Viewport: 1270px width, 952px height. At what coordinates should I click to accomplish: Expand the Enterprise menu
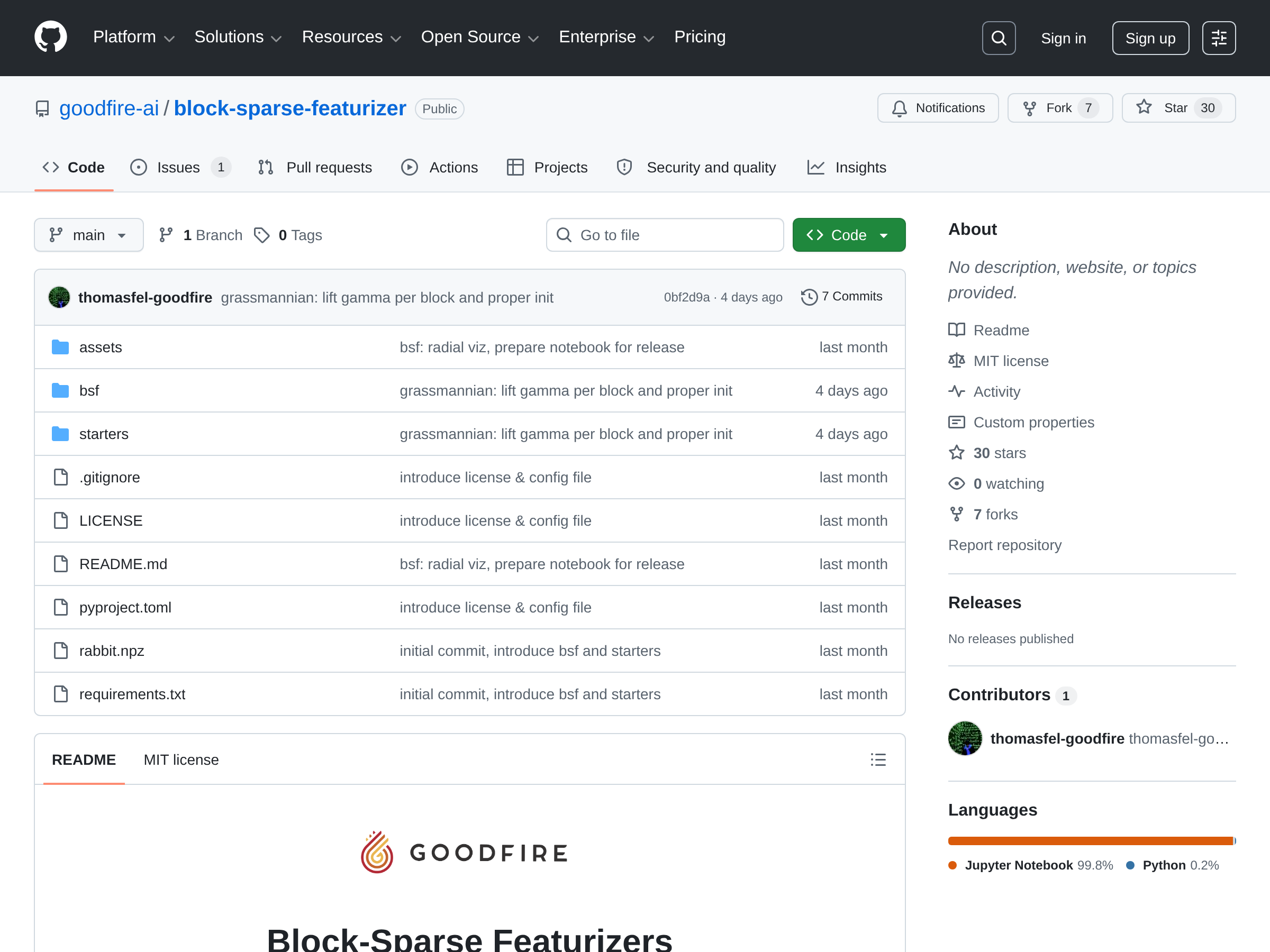(x=606, y=38)
